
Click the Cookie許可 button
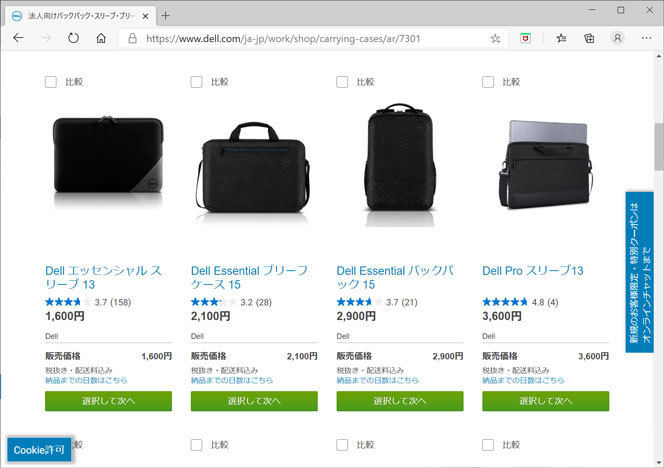coord(39,449)
